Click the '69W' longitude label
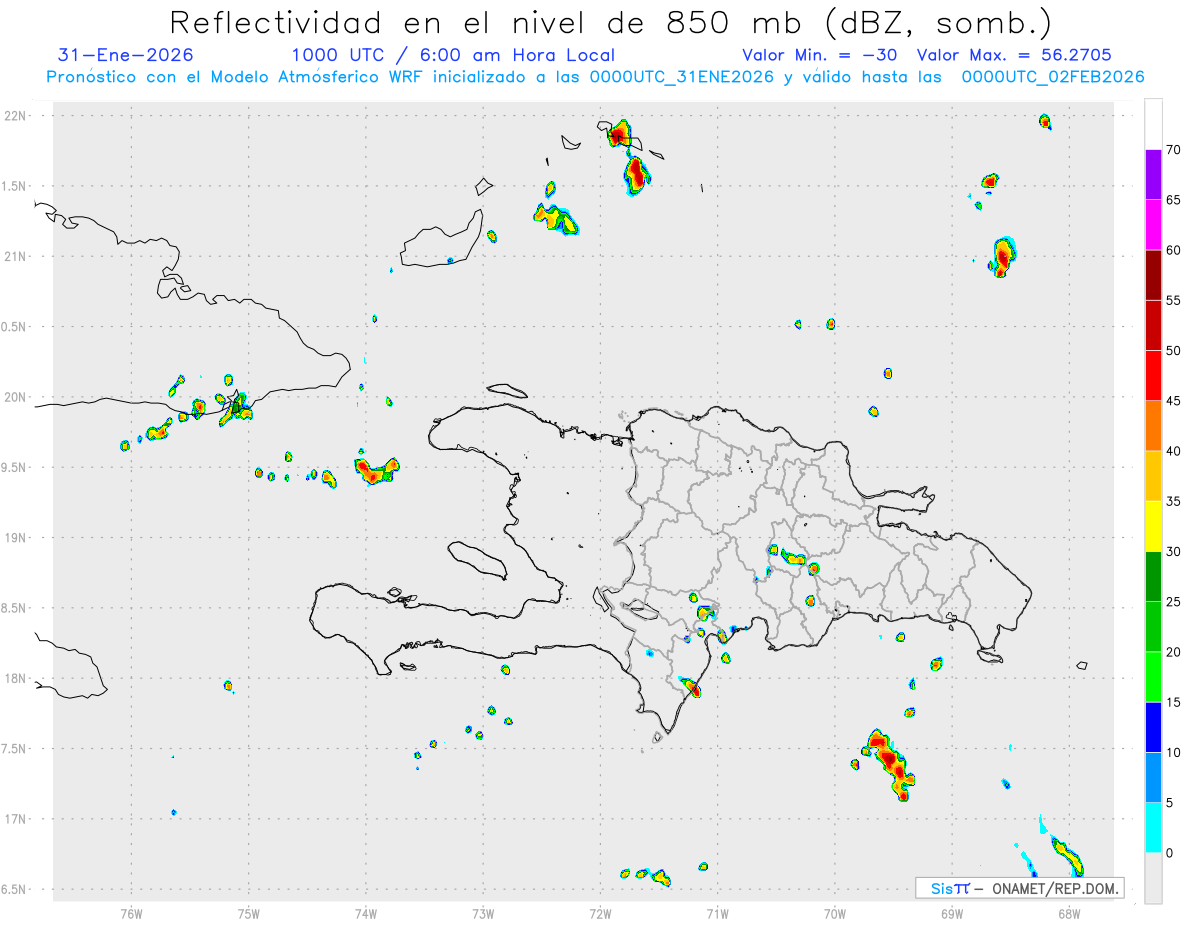The image size is (1200, 927). (x=952, y=914)
